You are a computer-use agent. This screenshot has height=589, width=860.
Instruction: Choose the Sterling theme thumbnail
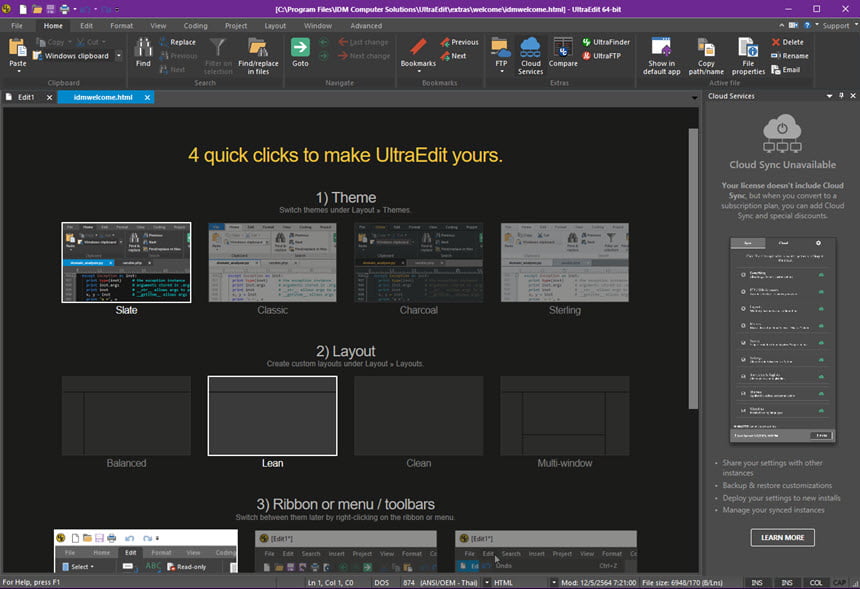pos(565,262)
